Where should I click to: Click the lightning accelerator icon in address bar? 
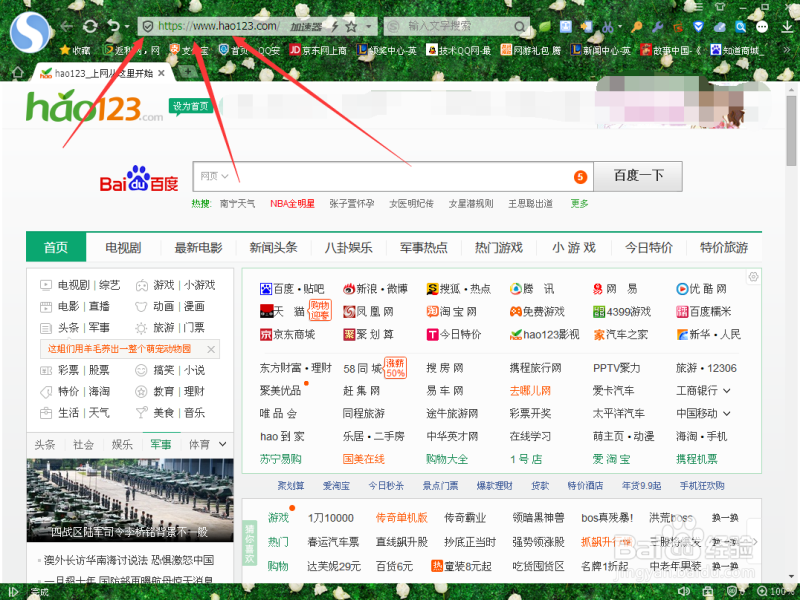[x=335, y=27]
